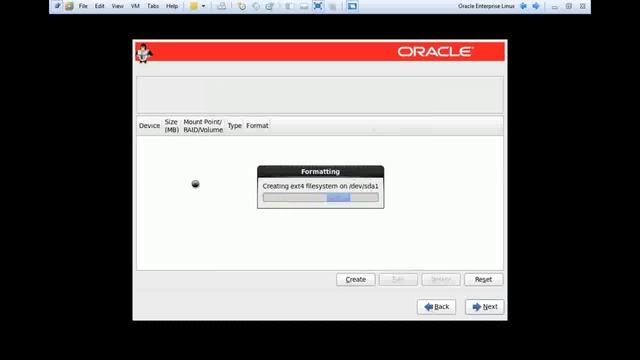Viewport: 640px width, 360px height.
Task: Click the Back button
Action: pyautogui.click(x=436, y=307)
